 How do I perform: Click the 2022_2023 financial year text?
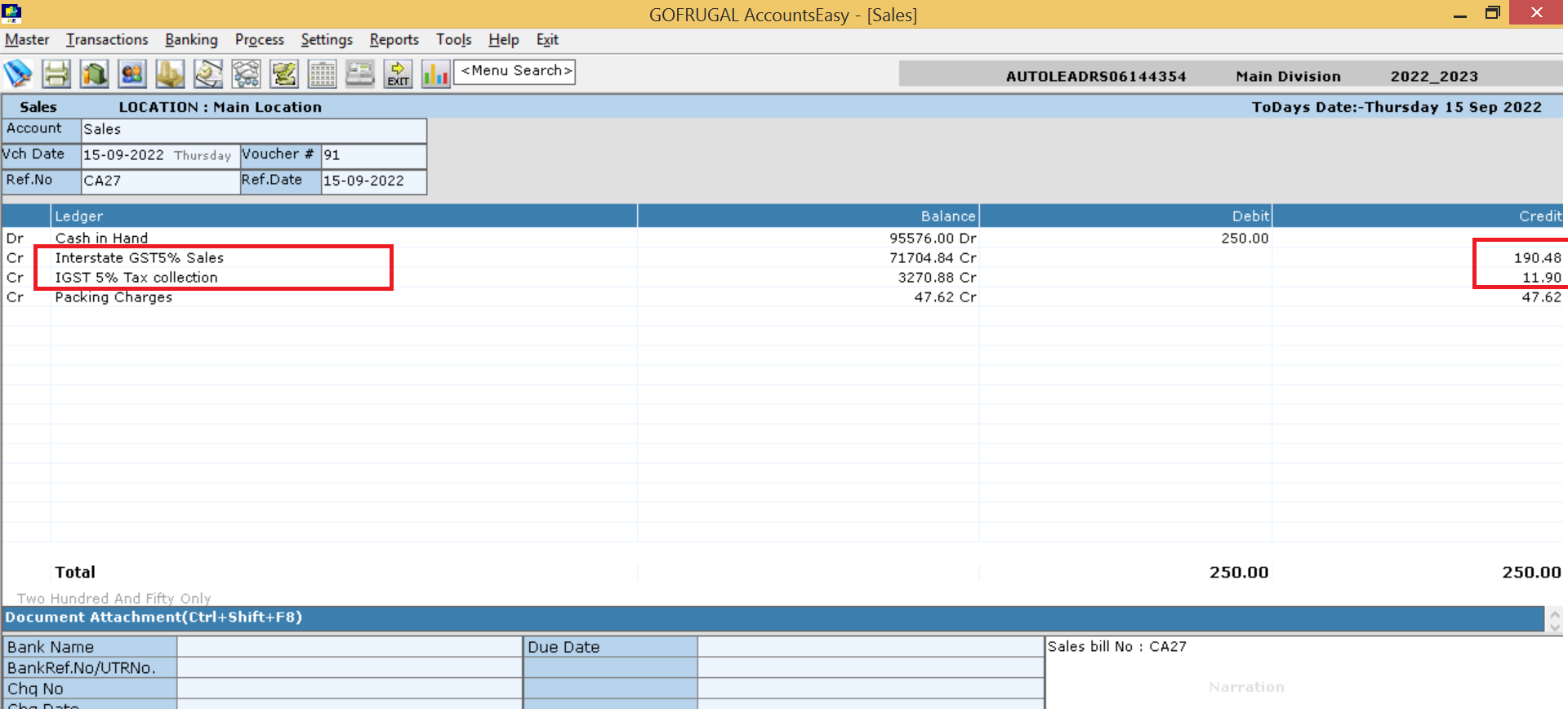pyautogui.click(x=1434, y=77)
